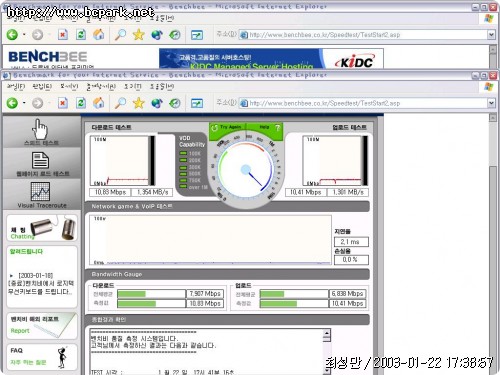Viewport: 500px width, 375px height.
Task: Click Stop icon in front browser toolbar
Action: pyautogui.click(x=63, y=103)
